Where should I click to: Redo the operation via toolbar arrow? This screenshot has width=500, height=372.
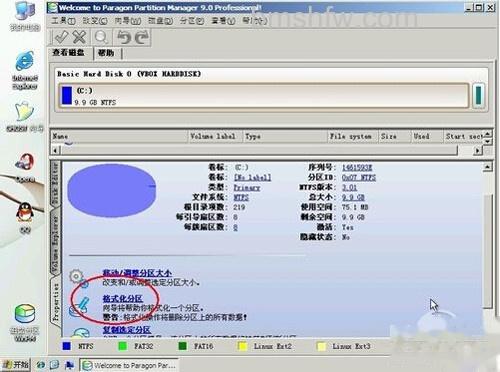142,37
